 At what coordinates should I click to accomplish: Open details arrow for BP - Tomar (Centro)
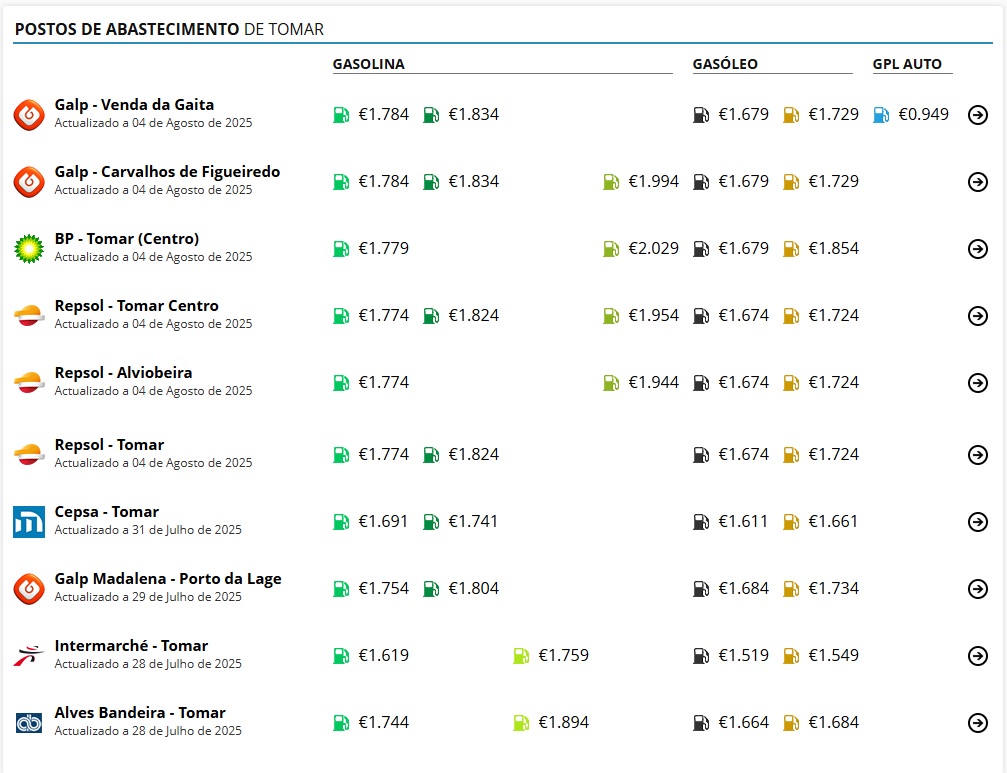(x=977, y=248)
